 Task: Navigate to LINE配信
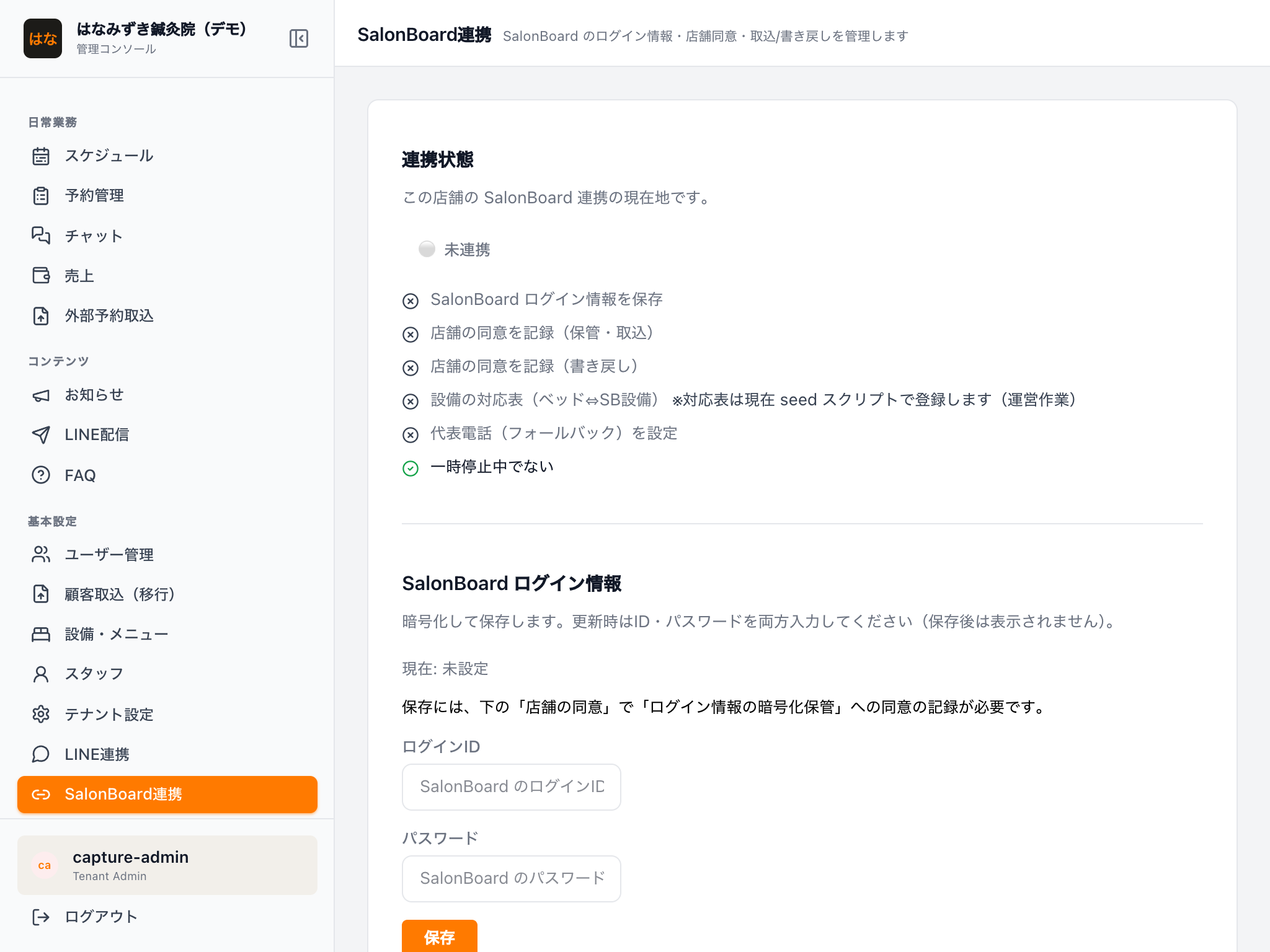[x=167, y=435]
